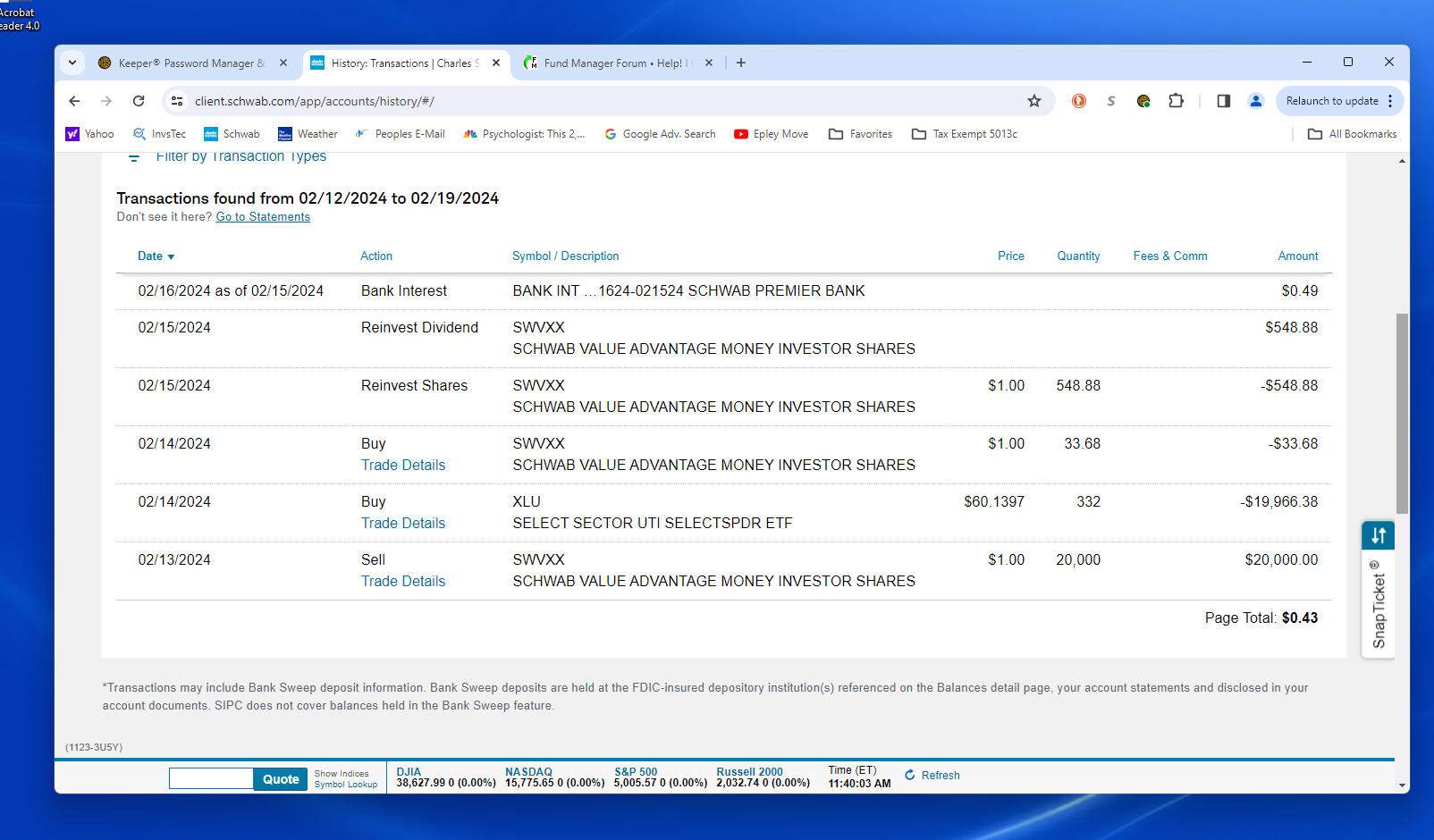Open the Keeper extension icon in toolbar
Image resolution: width=1434 pixels, height=840 pixels.
1143,101
